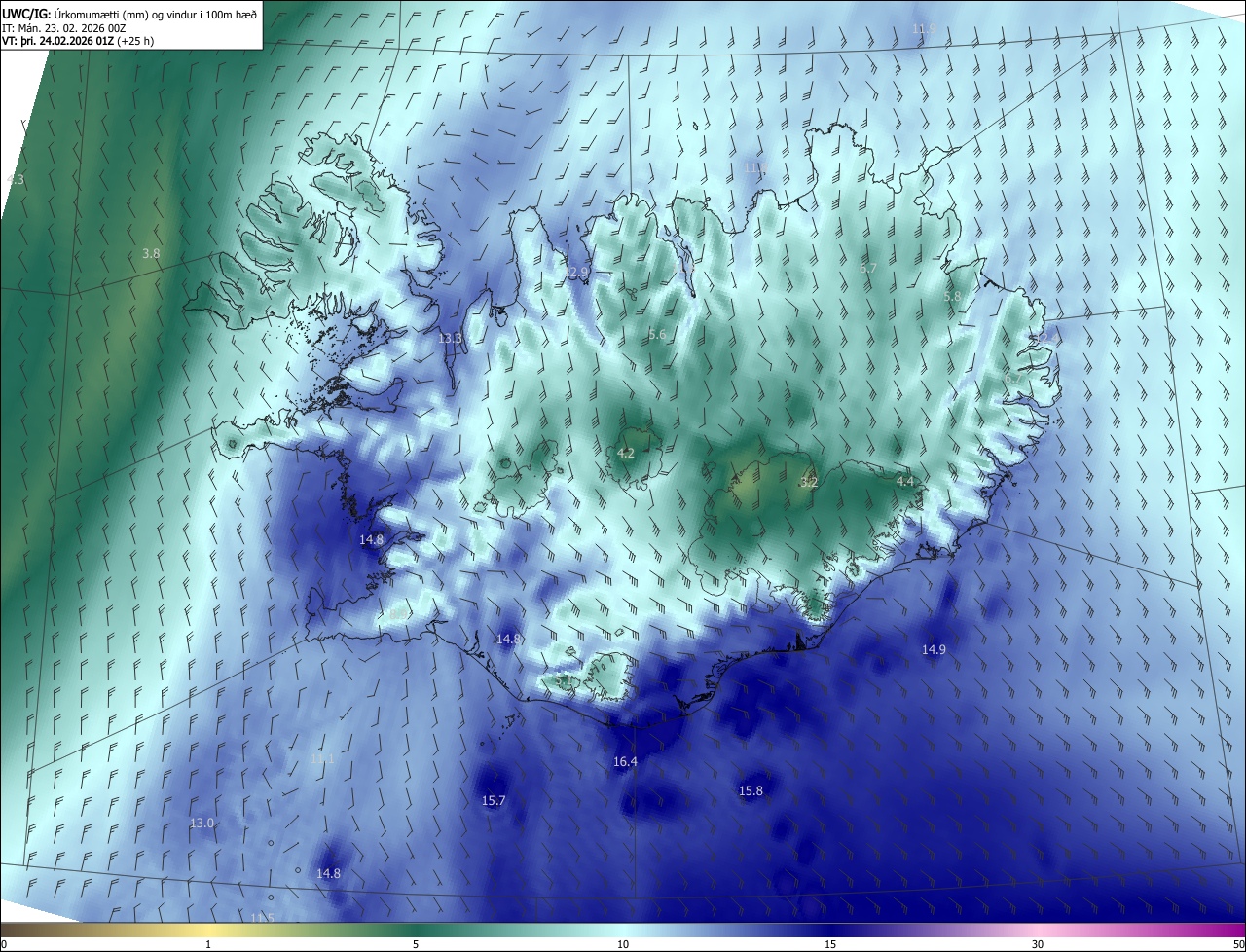
Task: Click the 11.1 value label
Action: (322, 758)
